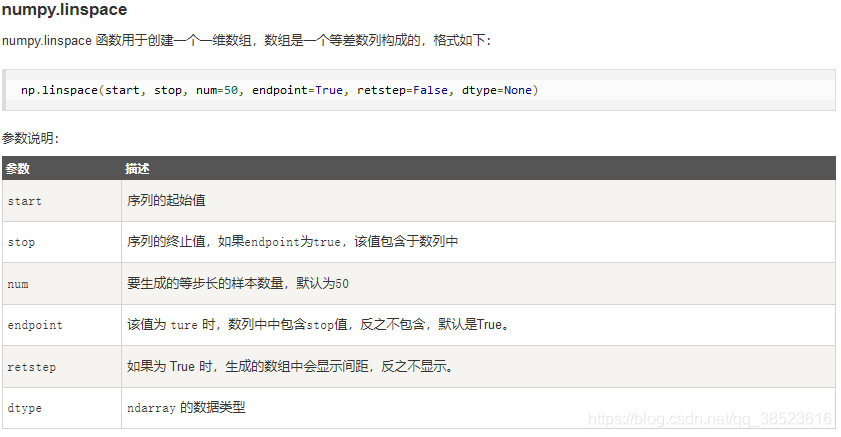This screenshot has width=841, height=437.
Task: Click description beginning 如果为 True 时
Action: click(x=290, y=366)
